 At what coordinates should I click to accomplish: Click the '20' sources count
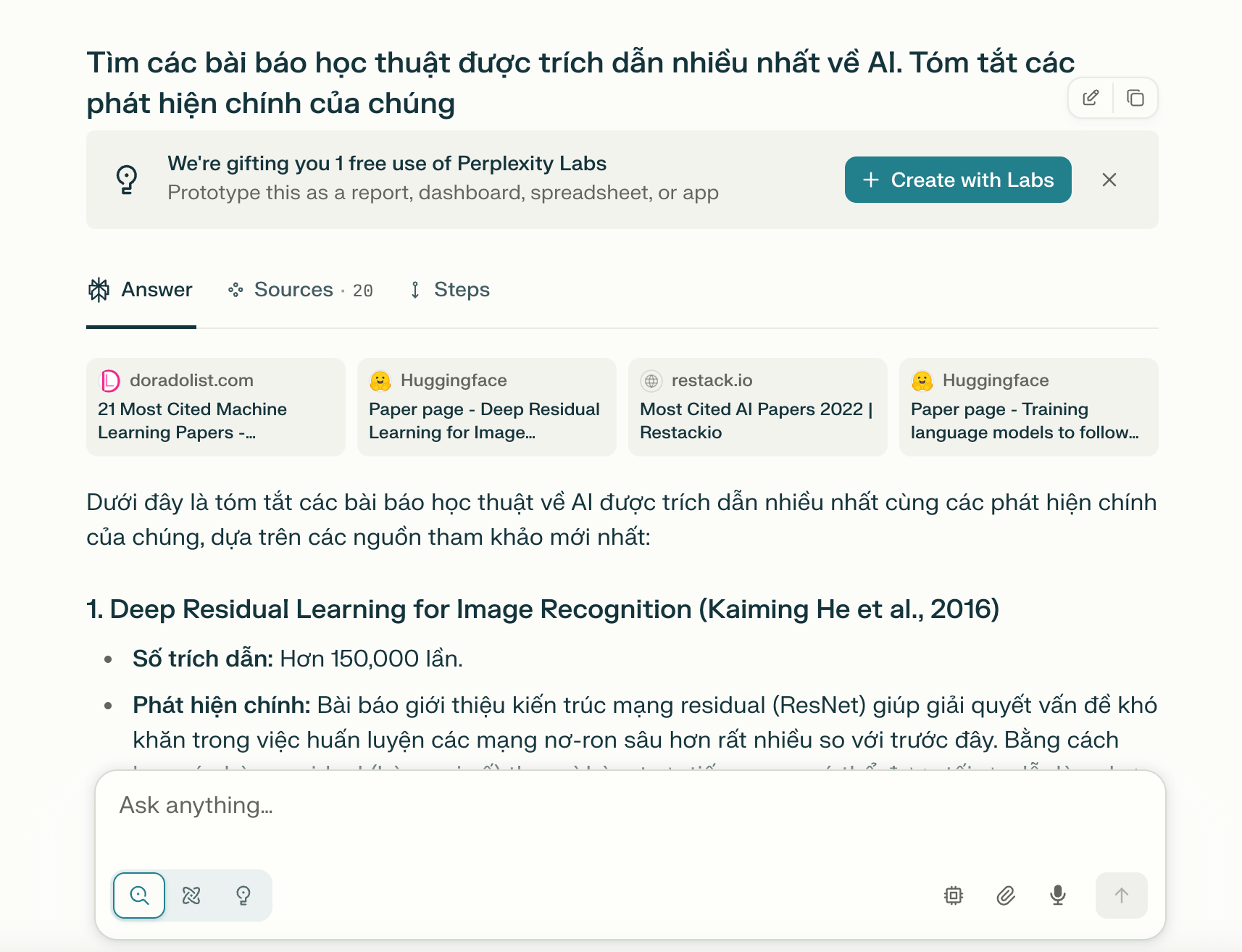[x=363, y=291]
